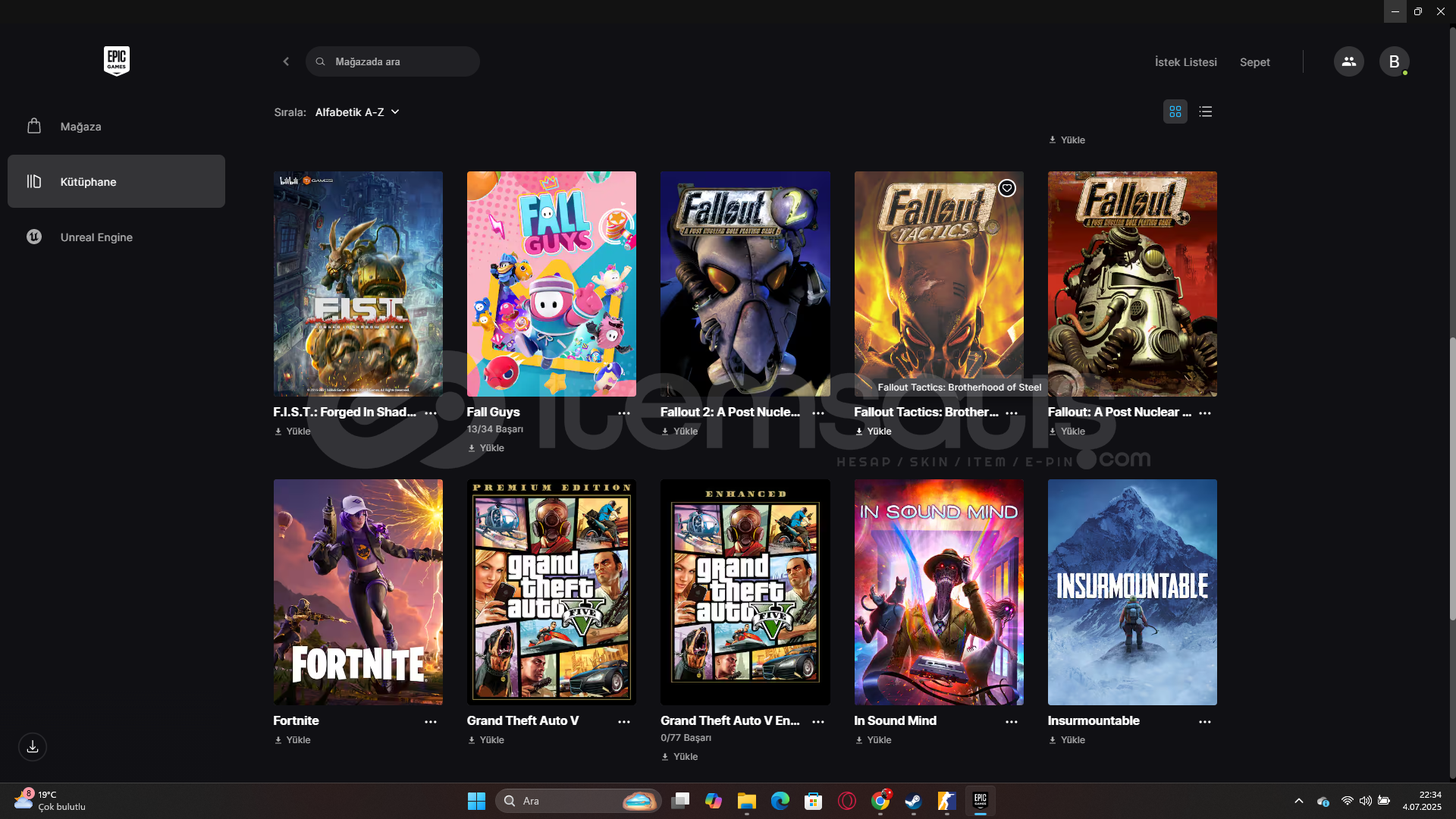Click the Epic Games logo
The image size is (1456, 819).
[x=117, y=61]
